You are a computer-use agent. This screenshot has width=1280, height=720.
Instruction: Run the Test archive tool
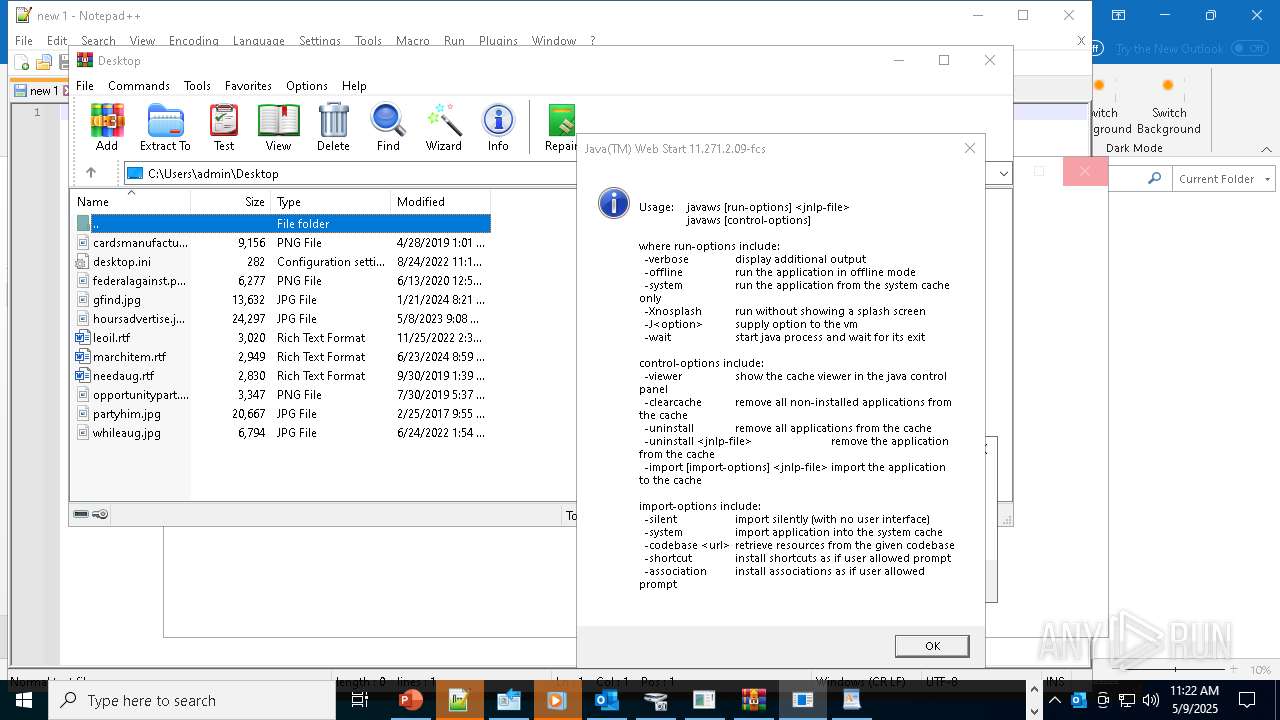224,127
